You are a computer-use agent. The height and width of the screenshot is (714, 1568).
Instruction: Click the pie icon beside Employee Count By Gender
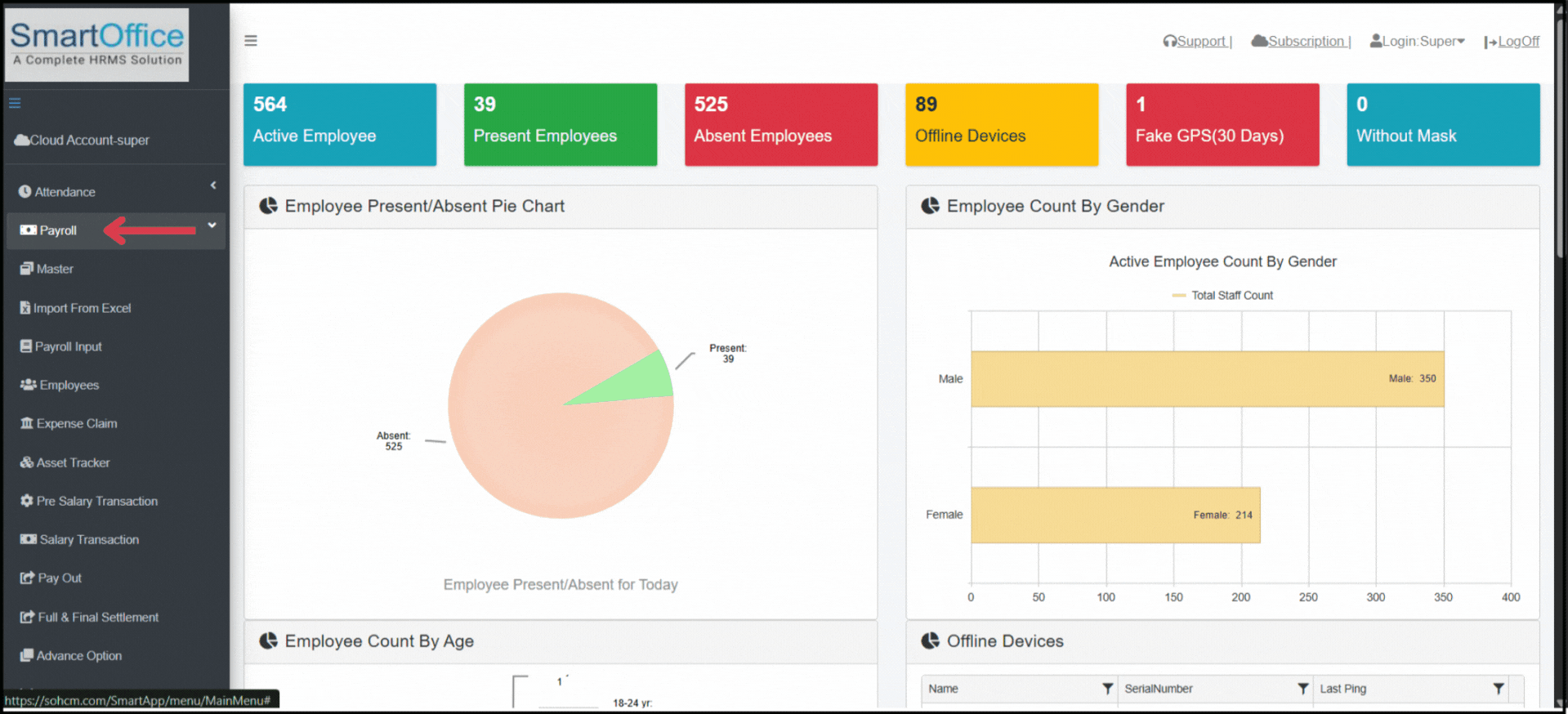pyautogui.click(x=930, y=206)
